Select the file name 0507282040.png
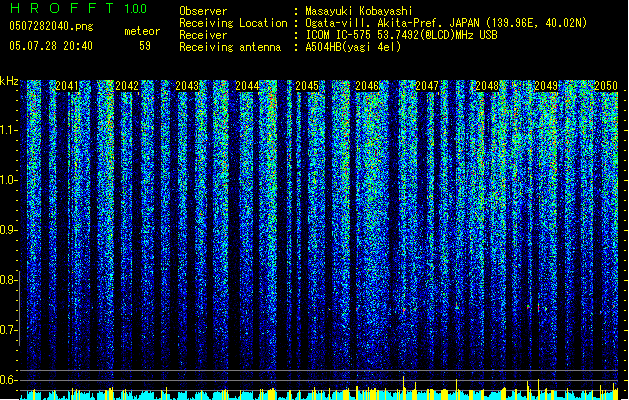Screen dimensions: 629x400 (x=51, y=26)
